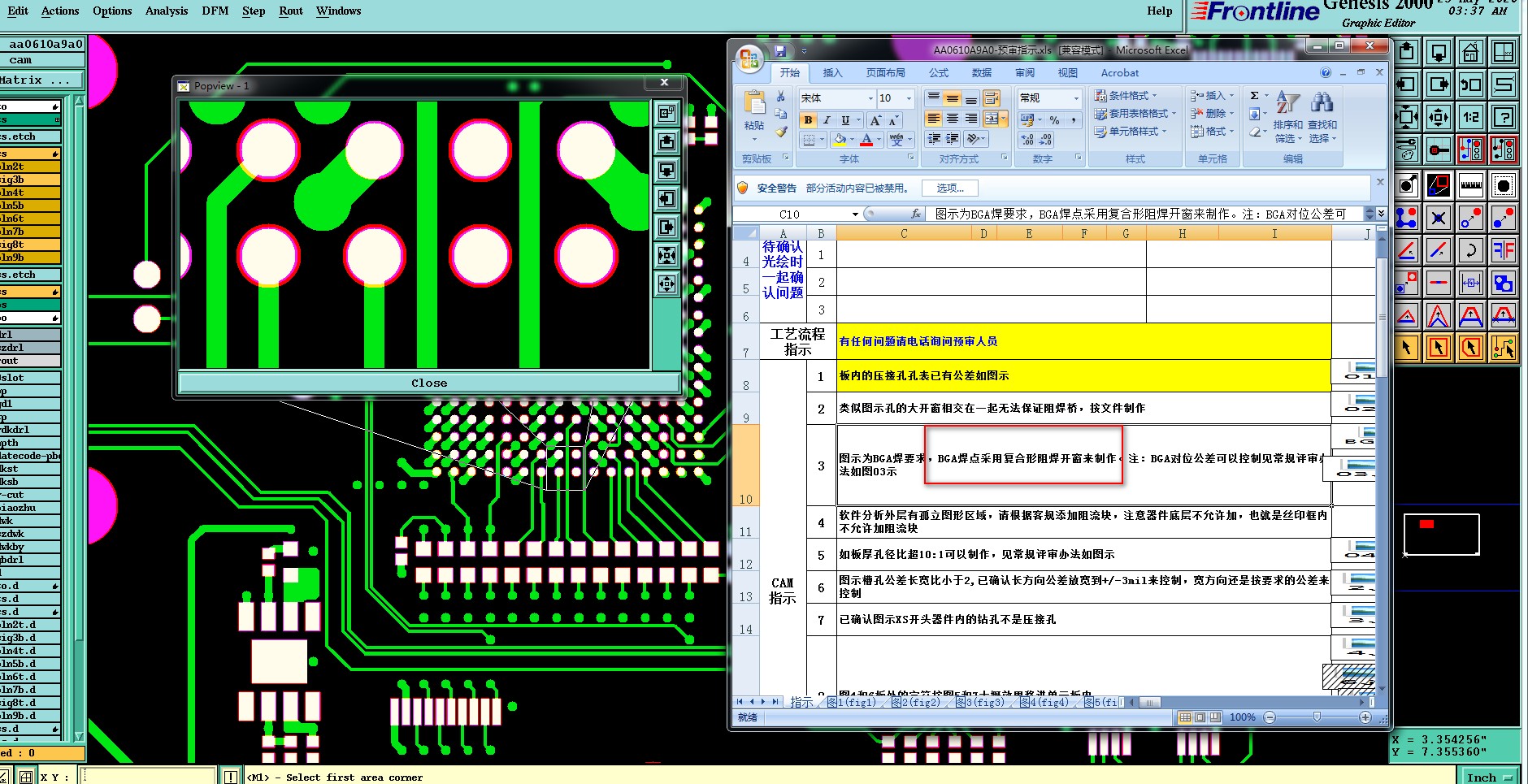Click the pan all-directions icon
Screen dimensions: 1528x784
pyautogui.click(x=1438, y=117)
